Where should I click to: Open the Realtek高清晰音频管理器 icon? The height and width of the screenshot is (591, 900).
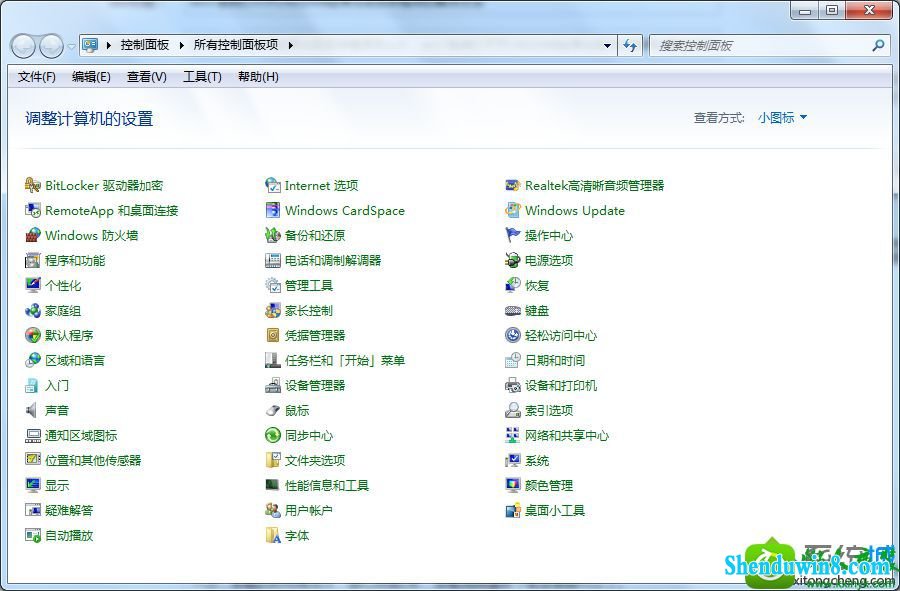(513, 185)
